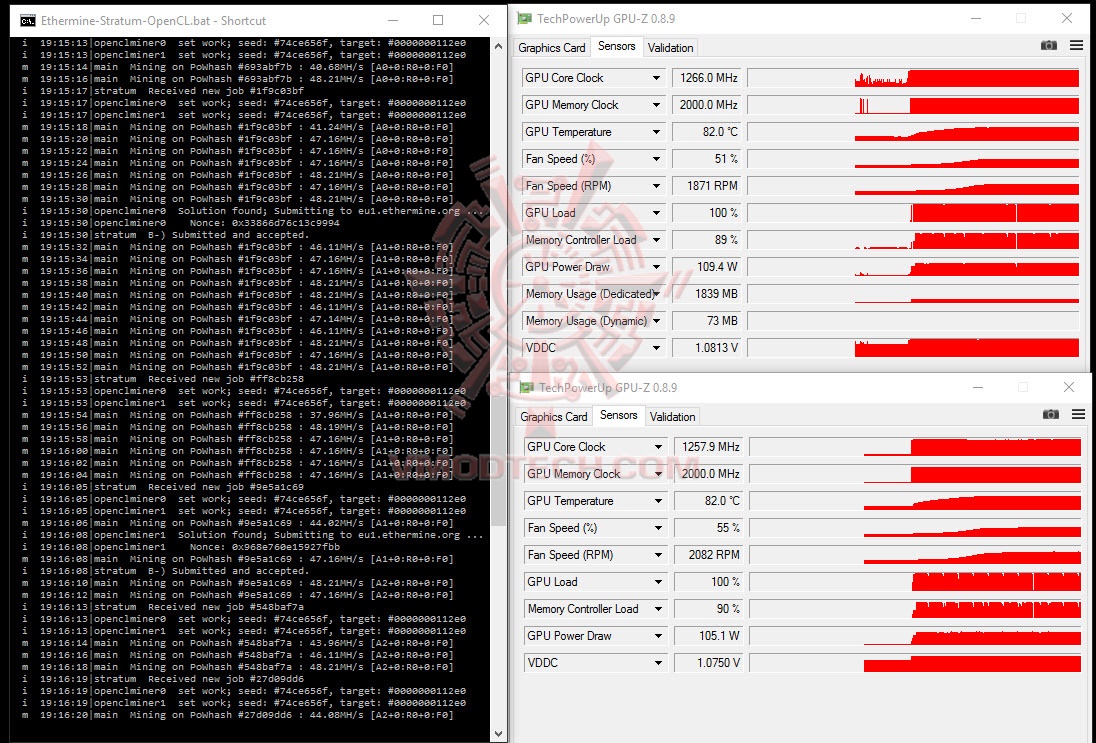Select Sensors tab in bottom GPU-Z window
Screen dimensions: 1096x743
(x=619, y=415)
